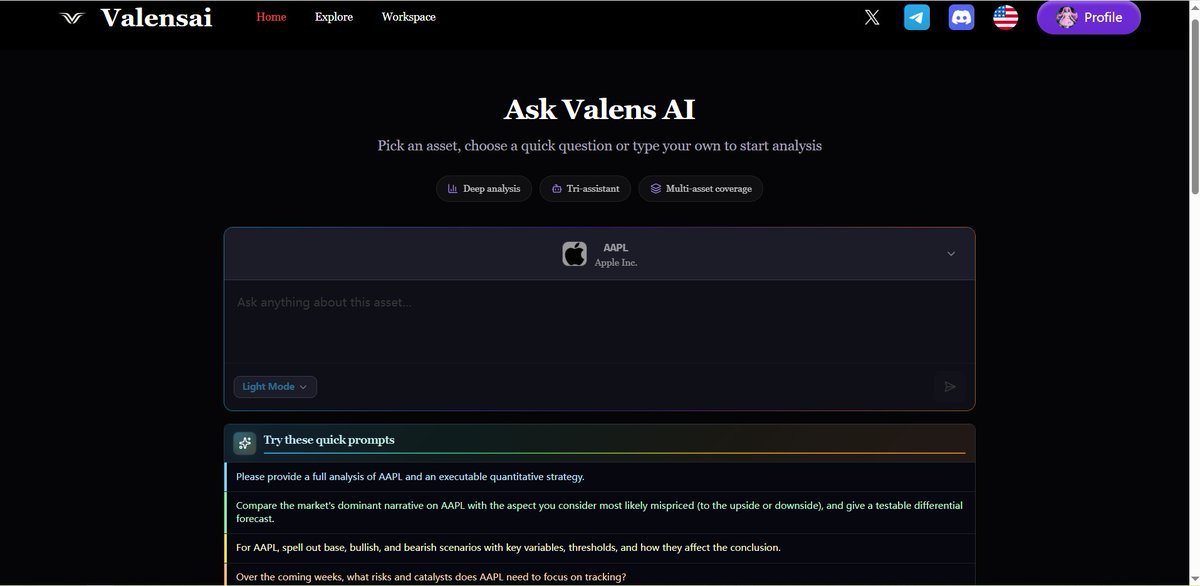Click the Tri-assistant robot icon
This screenshot has height=586, width=1200.
point(556,189)
